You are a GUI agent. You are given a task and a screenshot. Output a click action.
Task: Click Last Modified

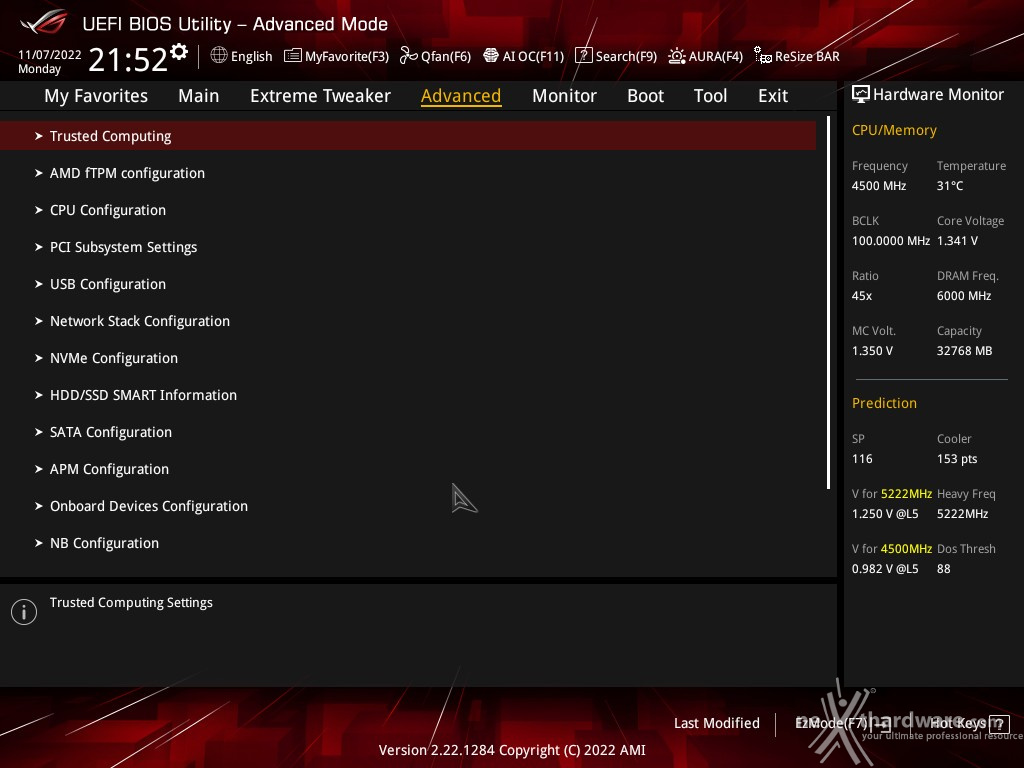pyautogui.click(x=716, y=724)
